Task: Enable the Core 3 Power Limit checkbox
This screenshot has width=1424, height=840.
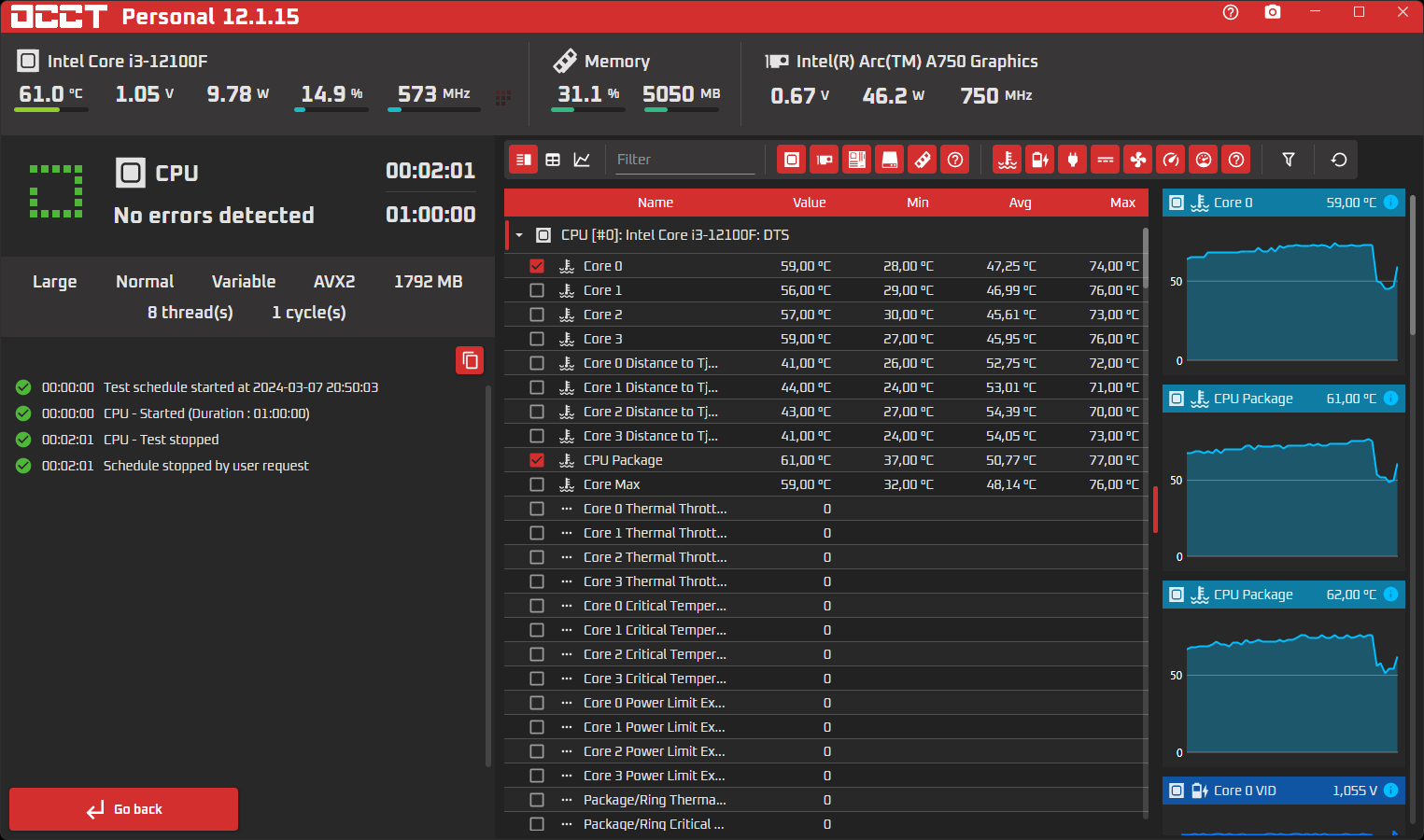Action: click(x=537, y=776)
